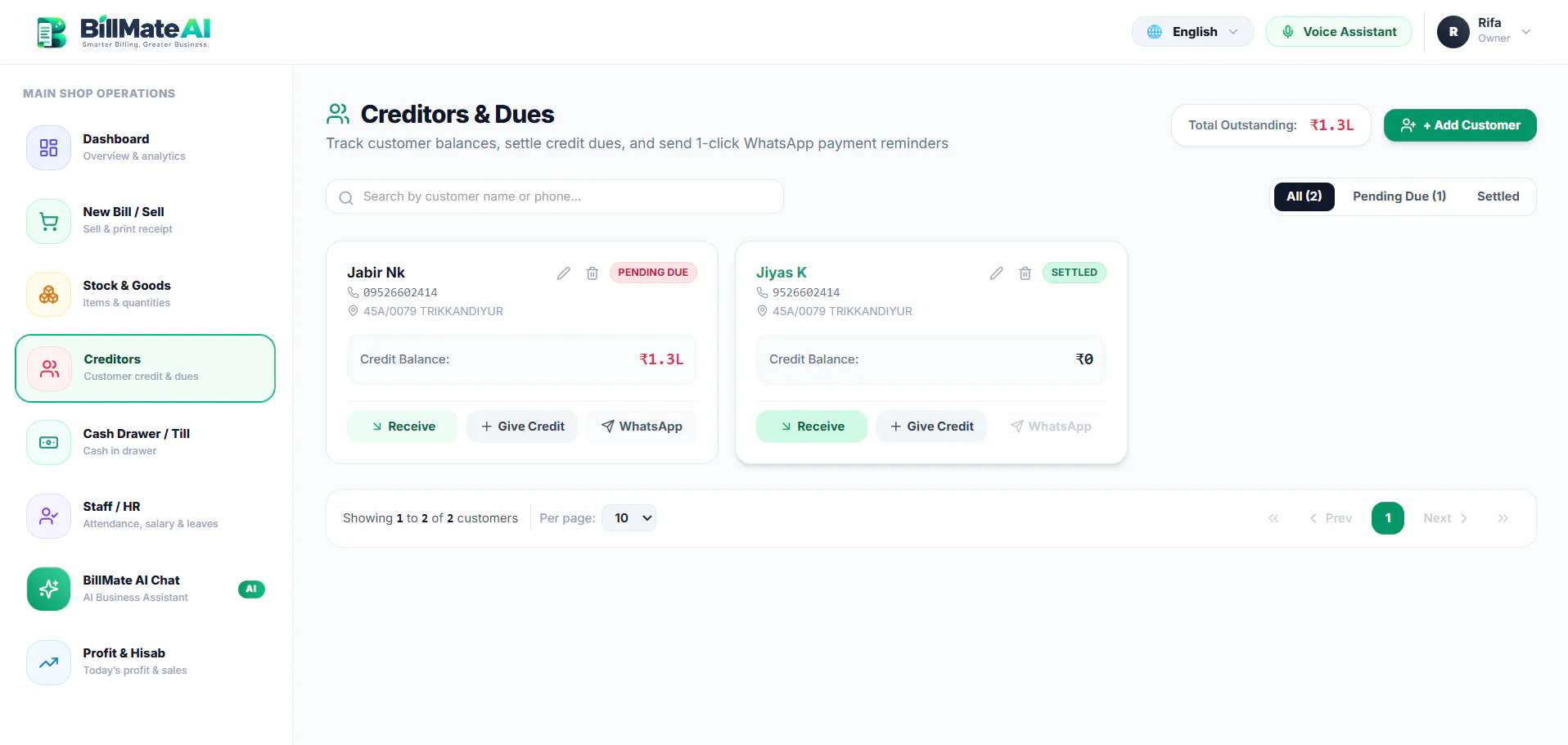Click the SETTLED status badge
The image size is (1568, 745).
pos(1075,273)
